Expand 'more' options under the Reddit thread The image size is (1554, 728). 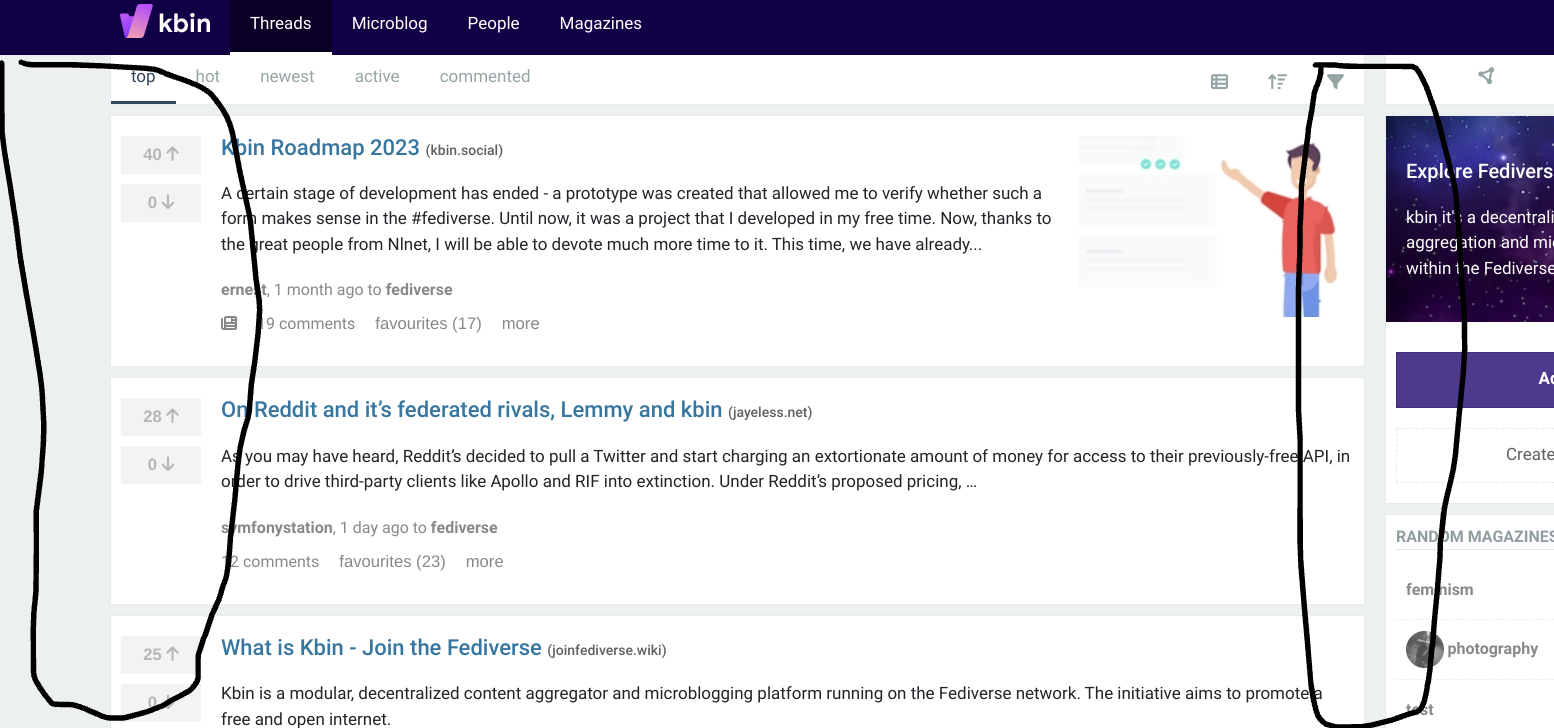tap(484, 561)
